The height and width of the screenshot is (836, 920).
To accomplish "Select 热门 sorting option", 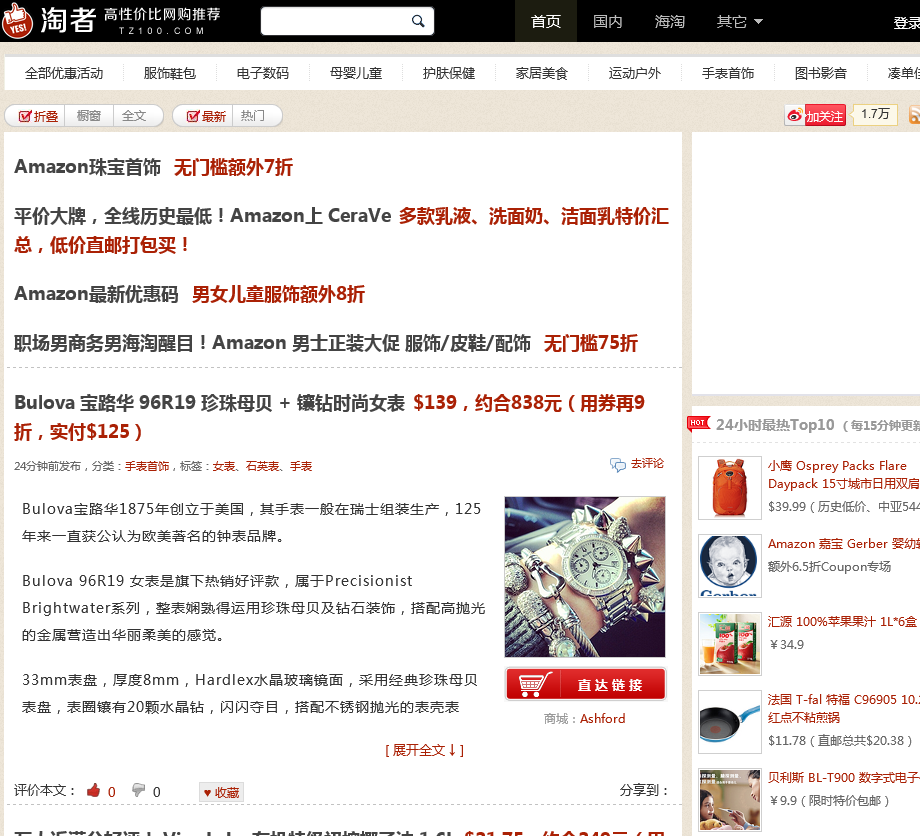I will coord(253,116).
